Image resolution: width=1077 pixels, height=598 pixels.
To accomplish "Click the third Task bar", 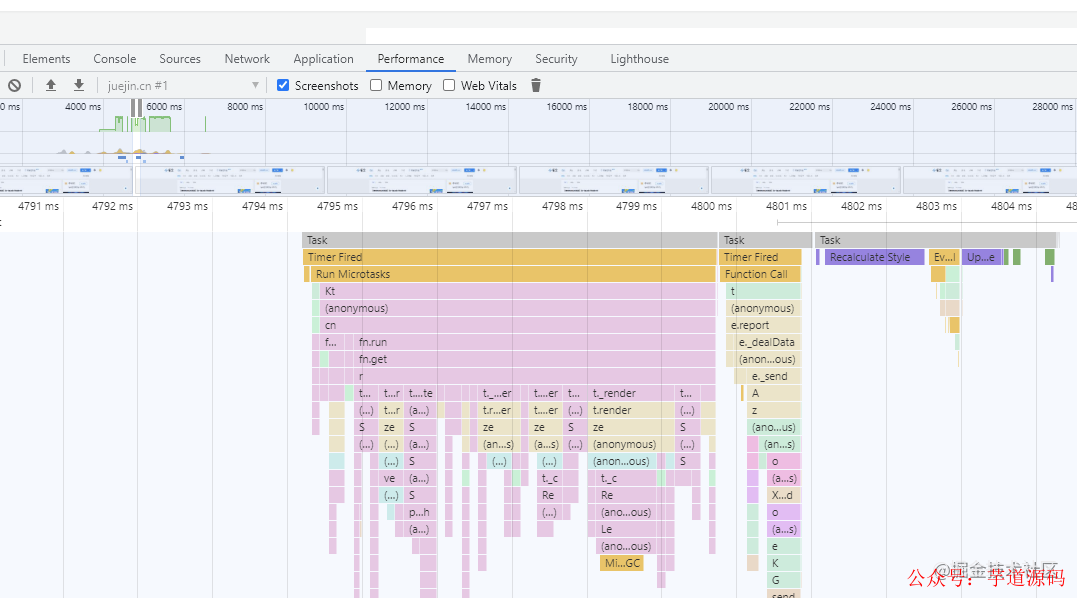I will 936,240.
